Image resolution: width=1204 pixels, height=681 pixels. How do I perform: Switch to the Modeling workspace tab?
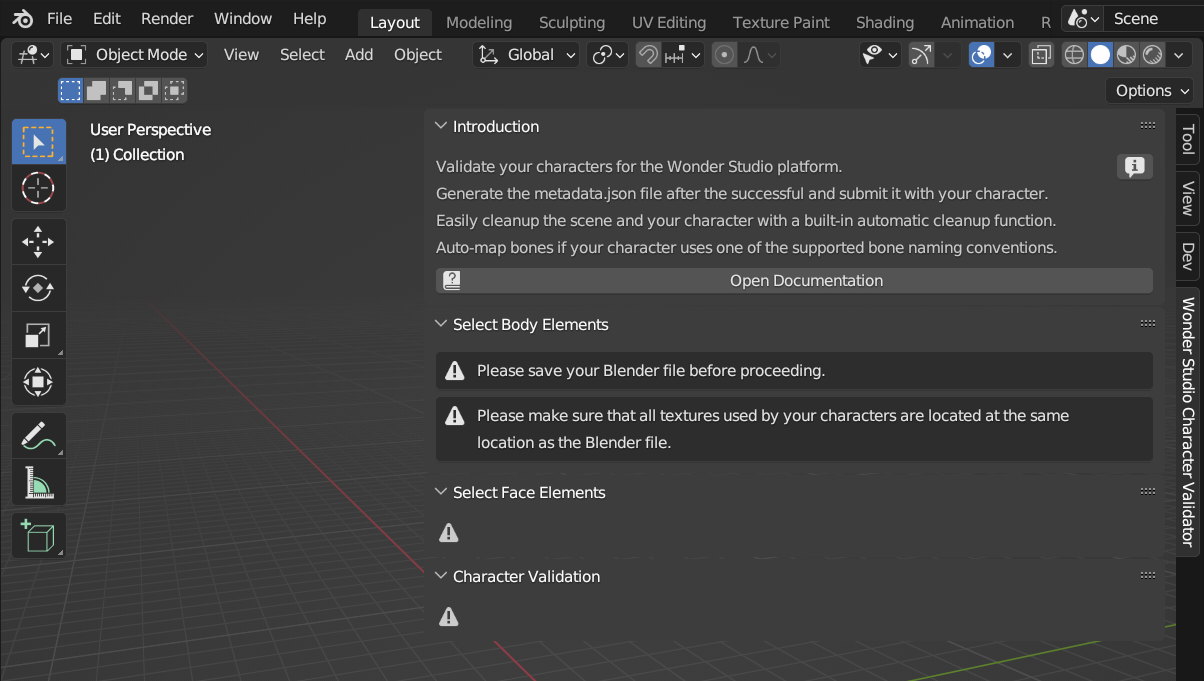pyautogui.click(x=479, y=22)
